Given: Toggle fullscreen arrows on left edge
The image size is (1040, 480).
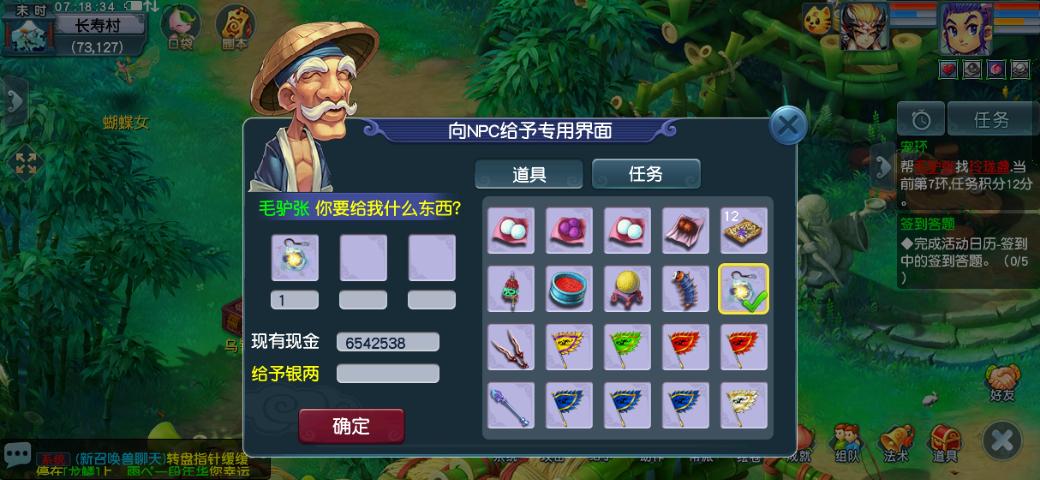Looking at the screenshot, I should tap(25, 163).
